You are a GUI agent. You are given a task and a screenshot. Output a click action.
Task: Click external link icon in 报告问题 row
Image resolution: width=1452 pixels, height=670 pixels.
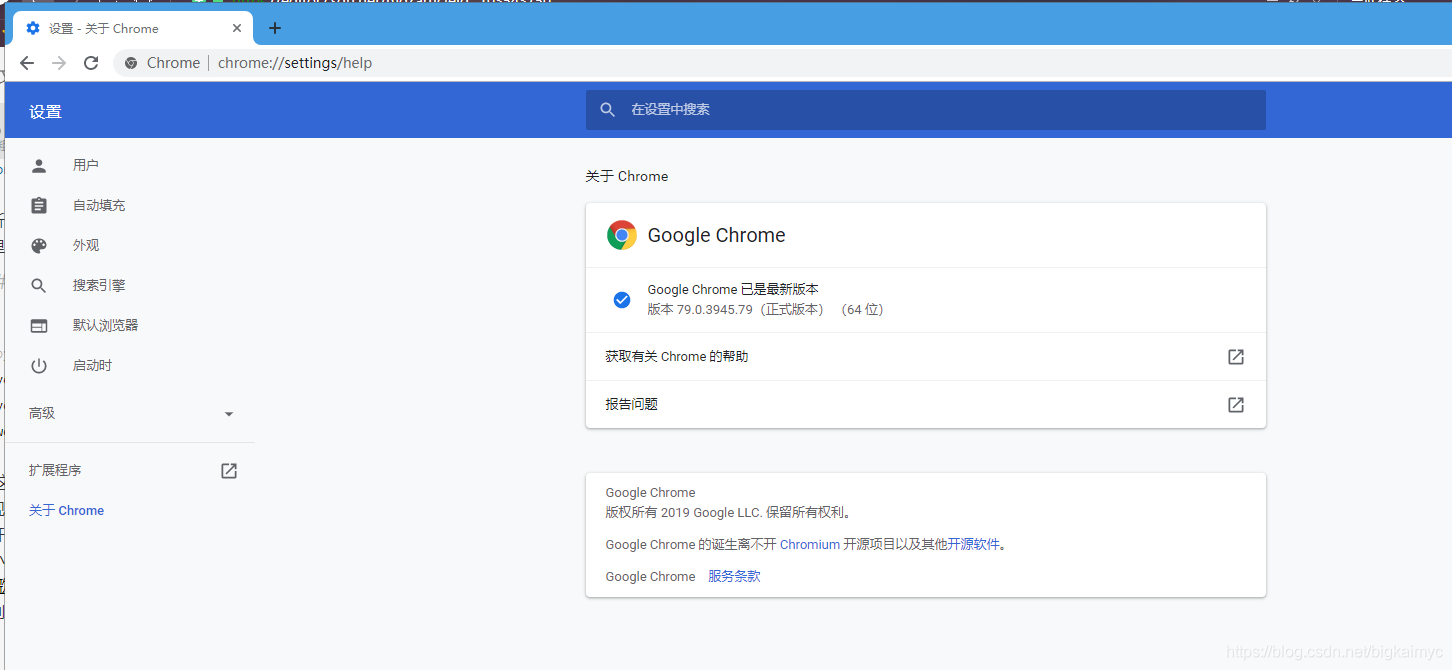click(1236, 405)
